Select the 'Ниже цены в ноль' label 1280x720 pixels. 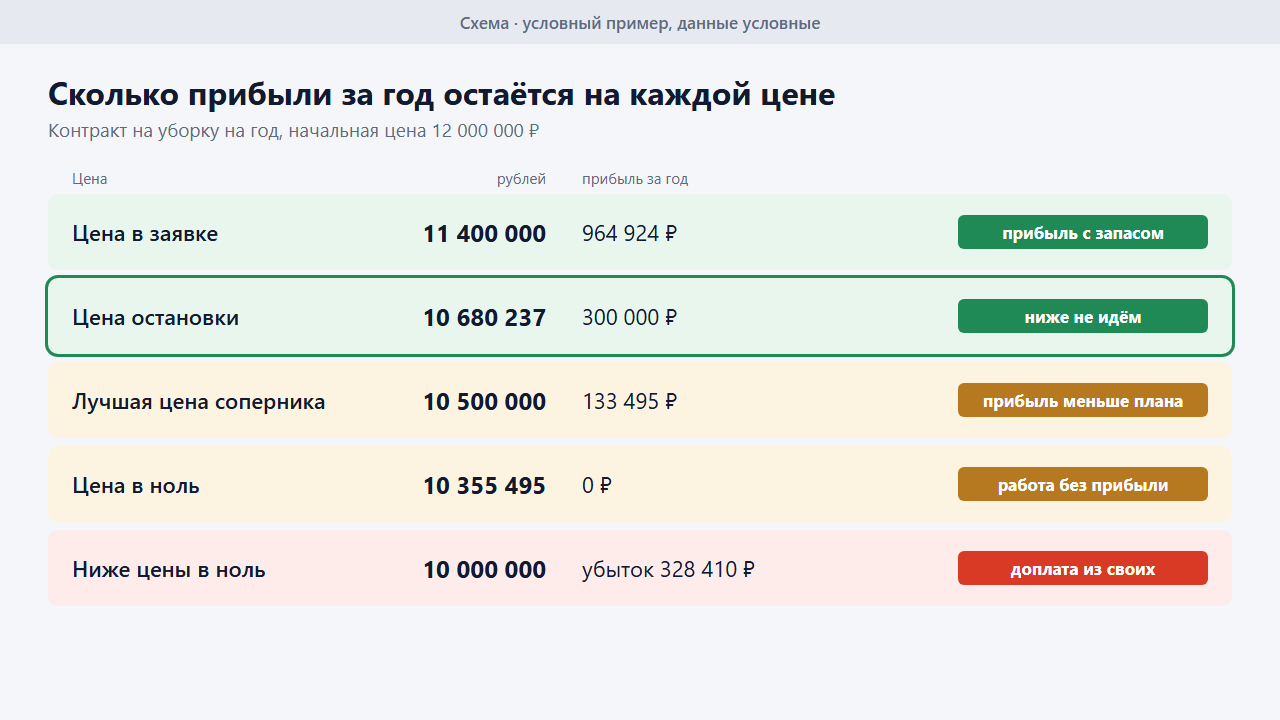[169, 570]
